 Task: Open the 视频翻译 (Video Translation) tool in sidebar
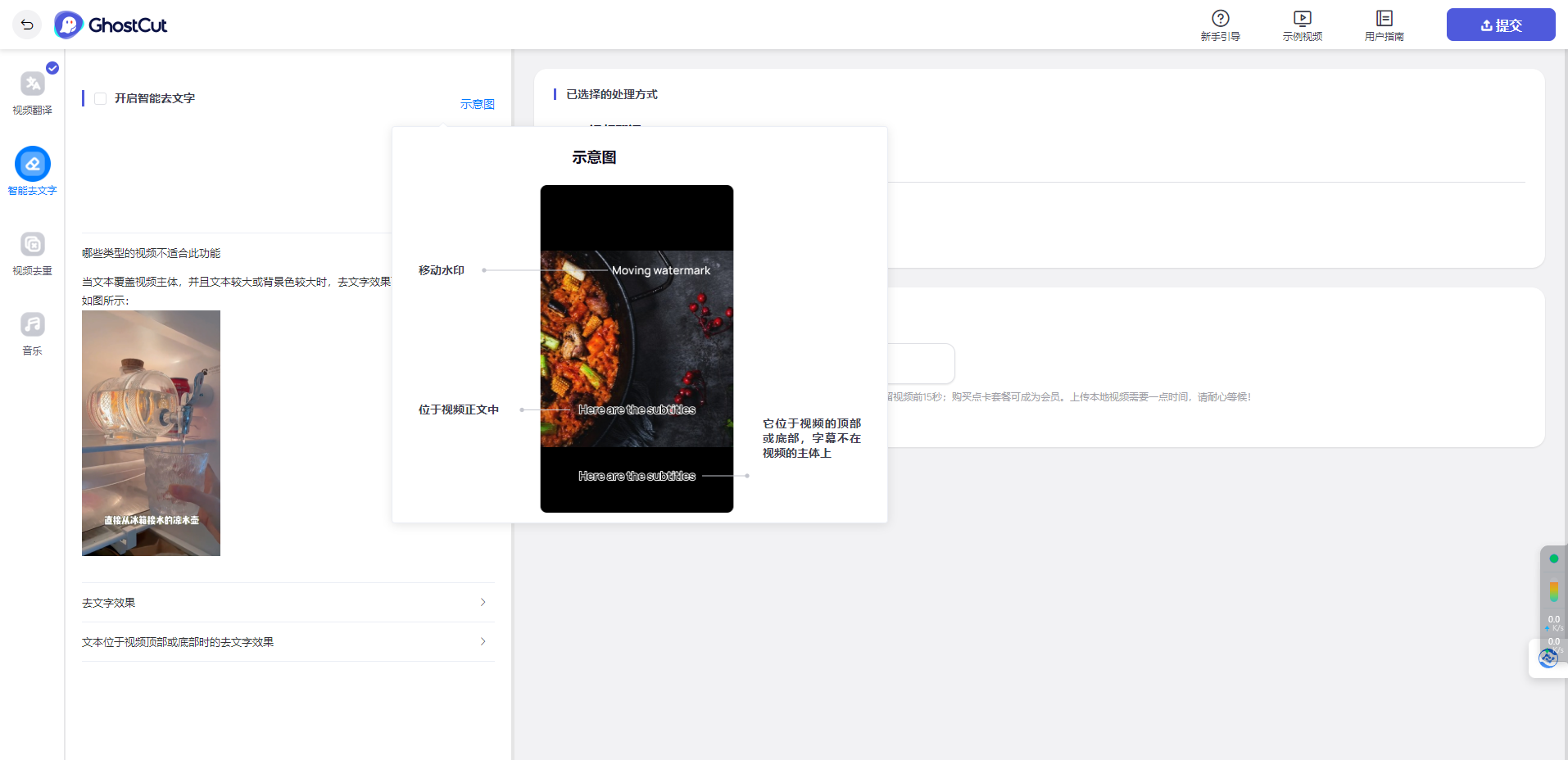pos(32,90)
